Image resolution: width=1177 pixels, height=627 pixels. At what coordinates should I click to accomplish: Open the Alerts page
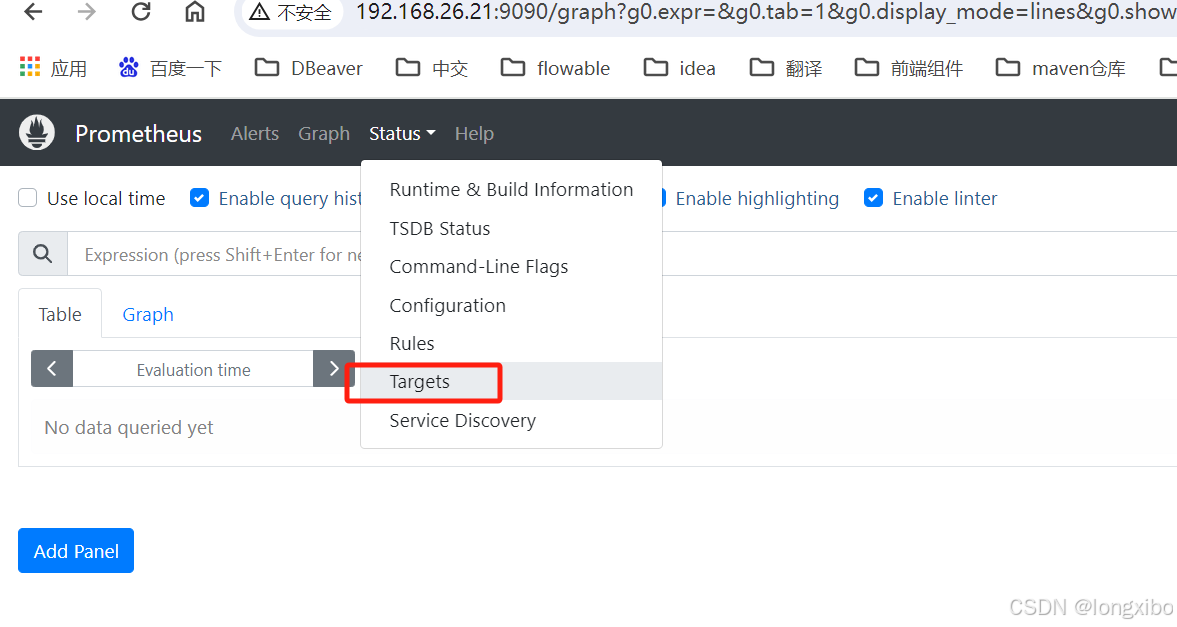(254, 134)
